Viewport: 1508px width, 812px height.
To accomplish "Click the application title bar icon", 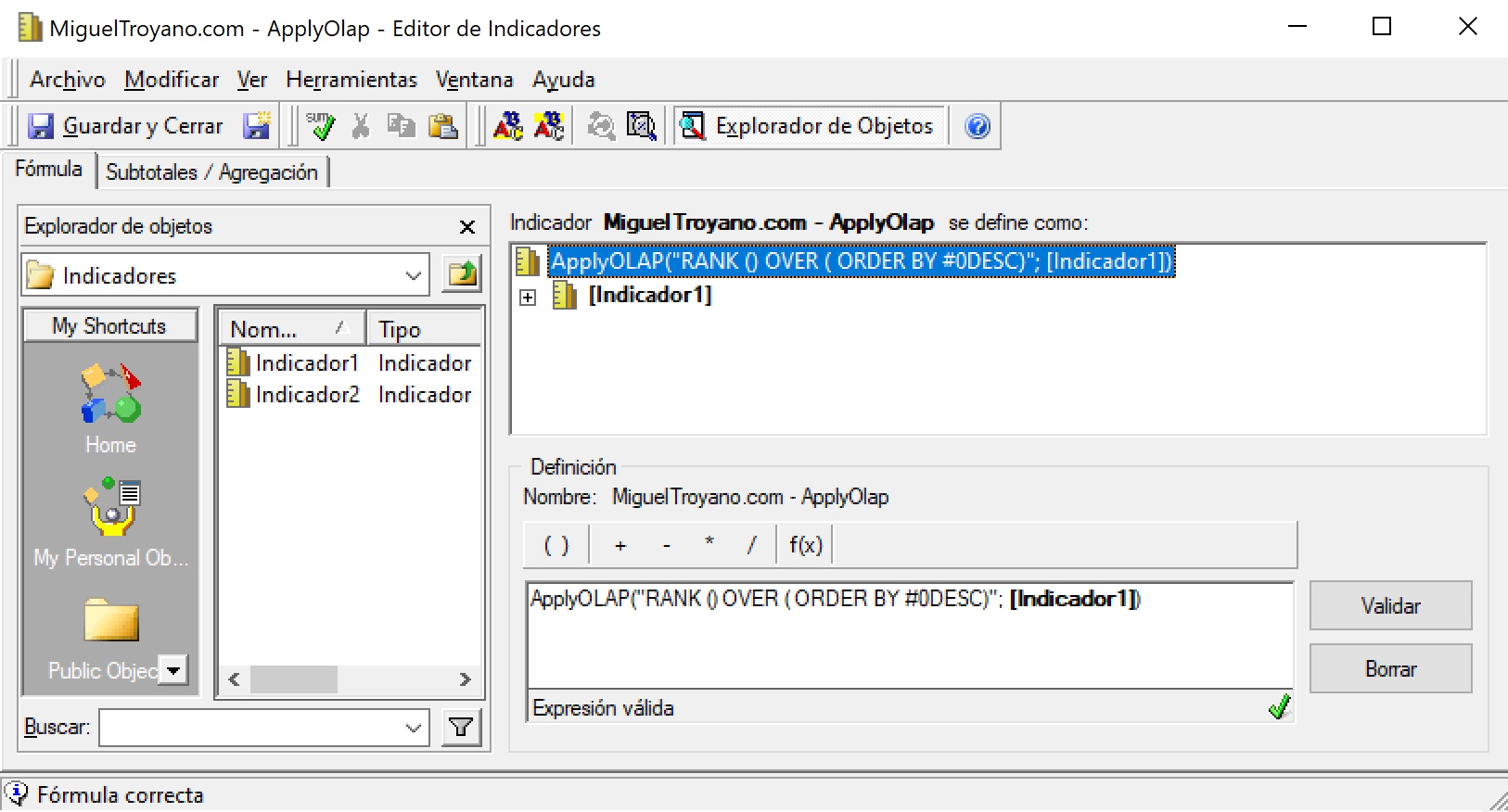I will [30, 28].
